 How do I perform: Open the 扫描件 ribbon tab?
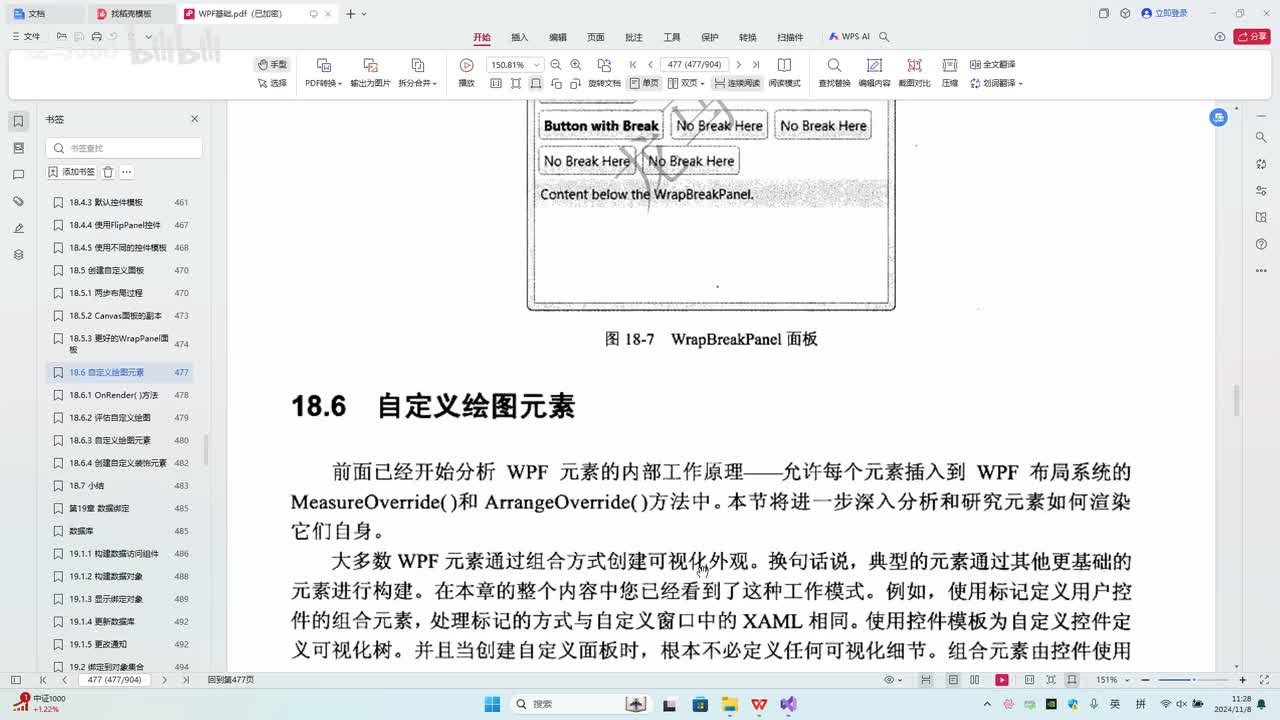click(790, 37)
